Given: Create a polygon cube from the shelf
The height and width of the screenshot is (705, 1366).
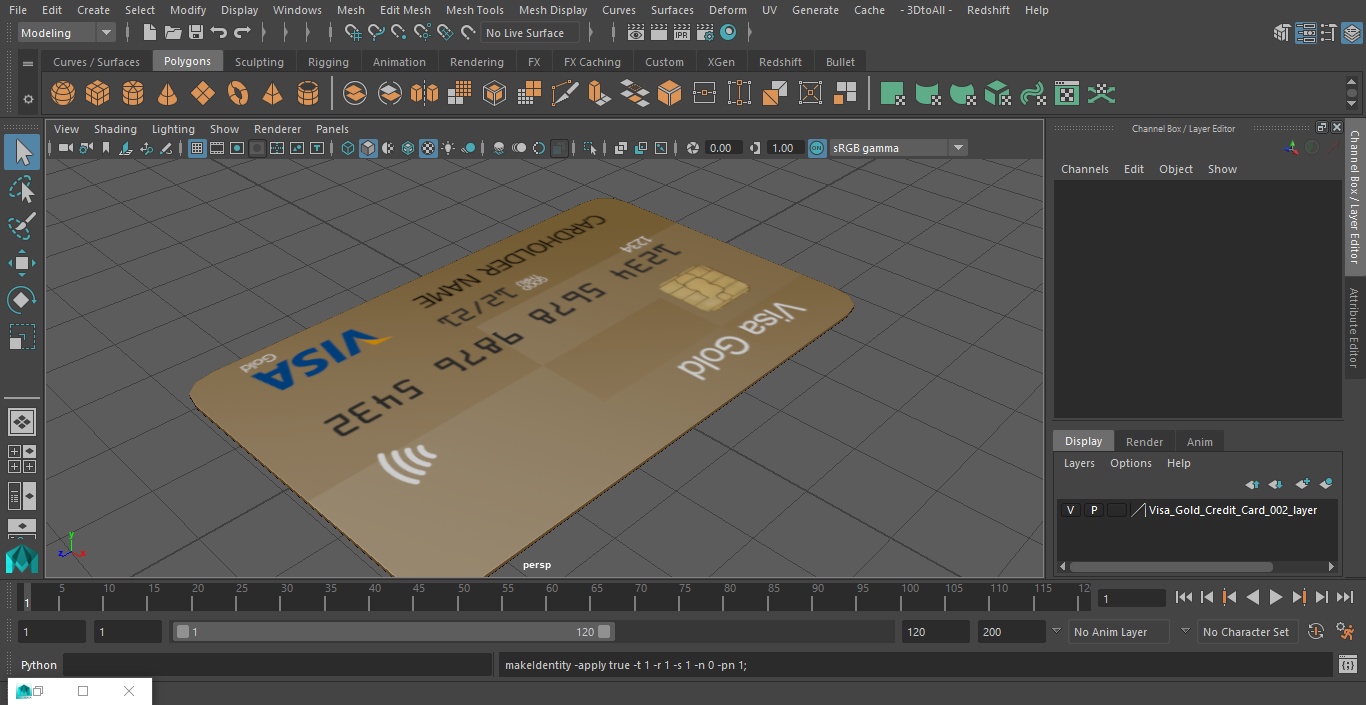Looking at the screenshot, I should coord(97,94).
